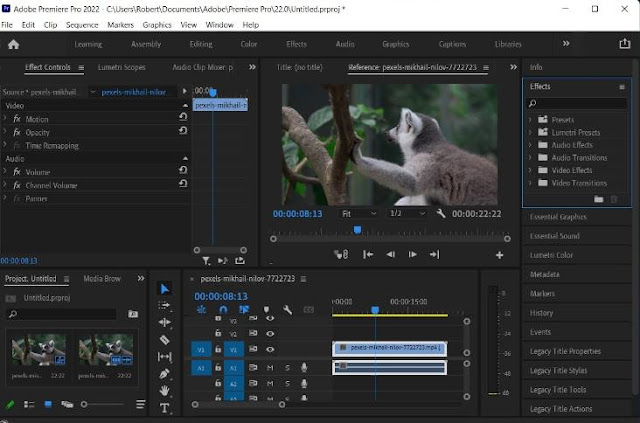This screenshot has width=640, height=423.
Task: Switch to the Editing workspace
Action: coord(201,44)
